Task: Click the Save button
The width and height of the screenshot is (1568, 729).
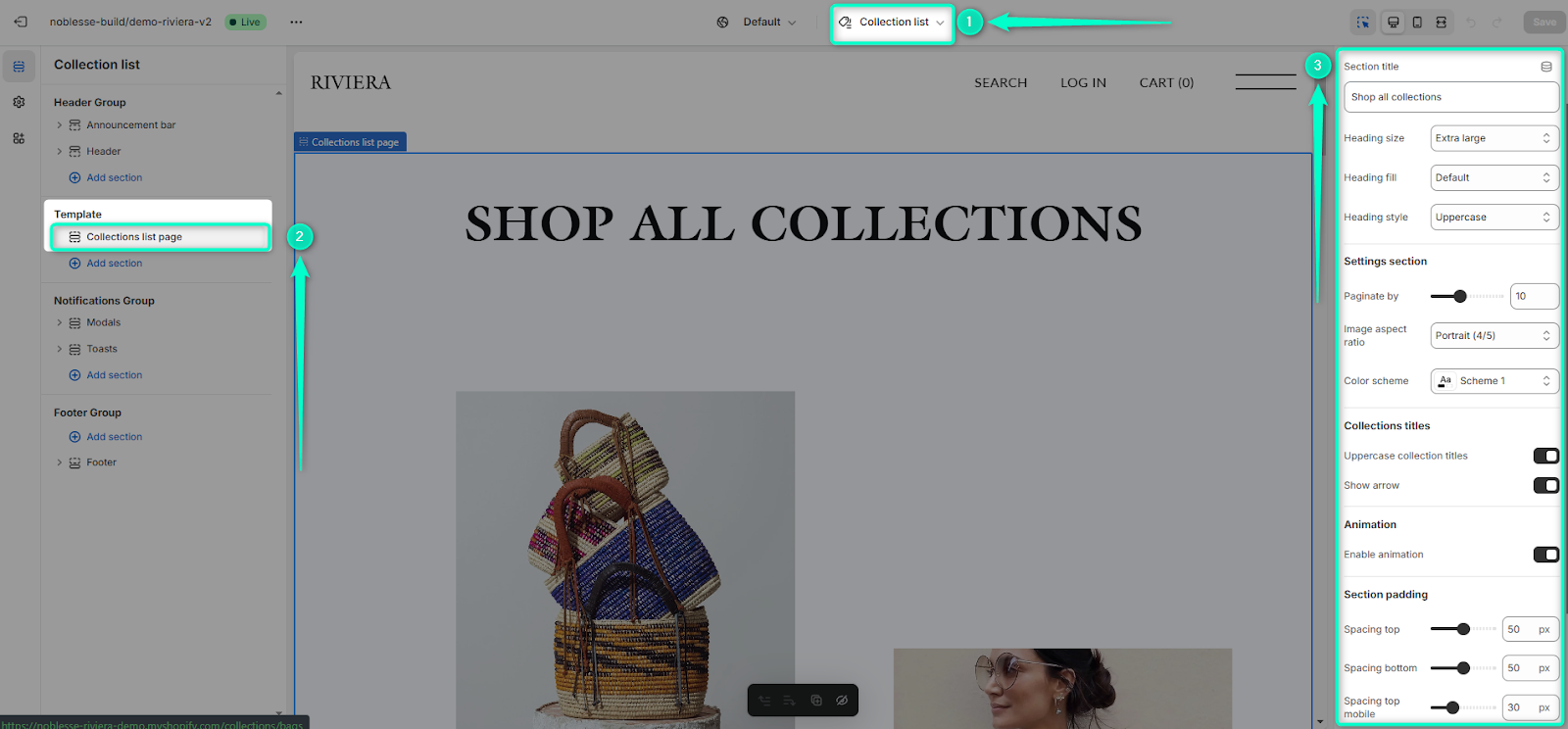Action: tap(1544, 23)
